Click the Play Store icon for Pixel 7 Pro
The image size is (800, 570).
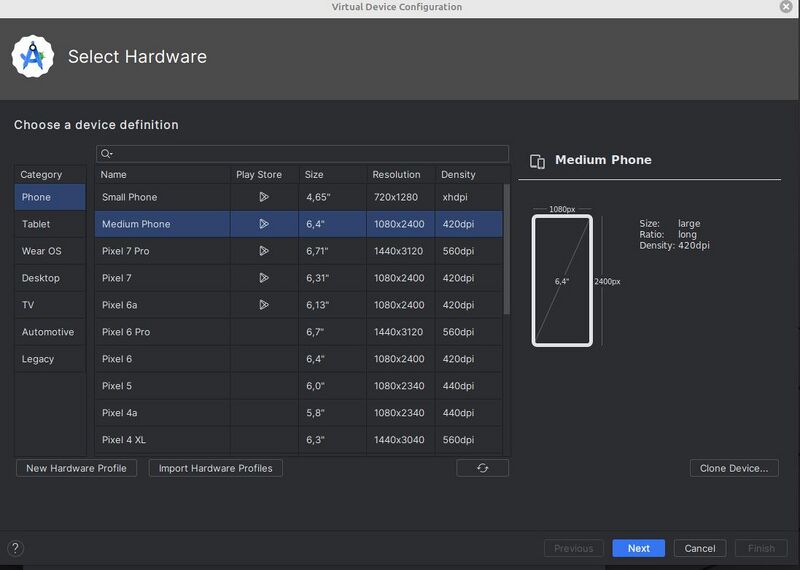(x=264, y=251)
